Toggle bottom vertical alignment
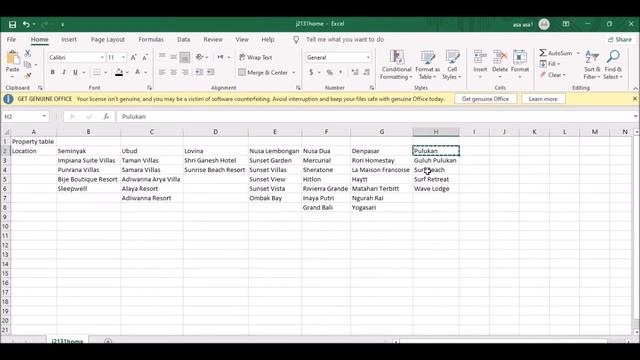 (x=184, y=57)
